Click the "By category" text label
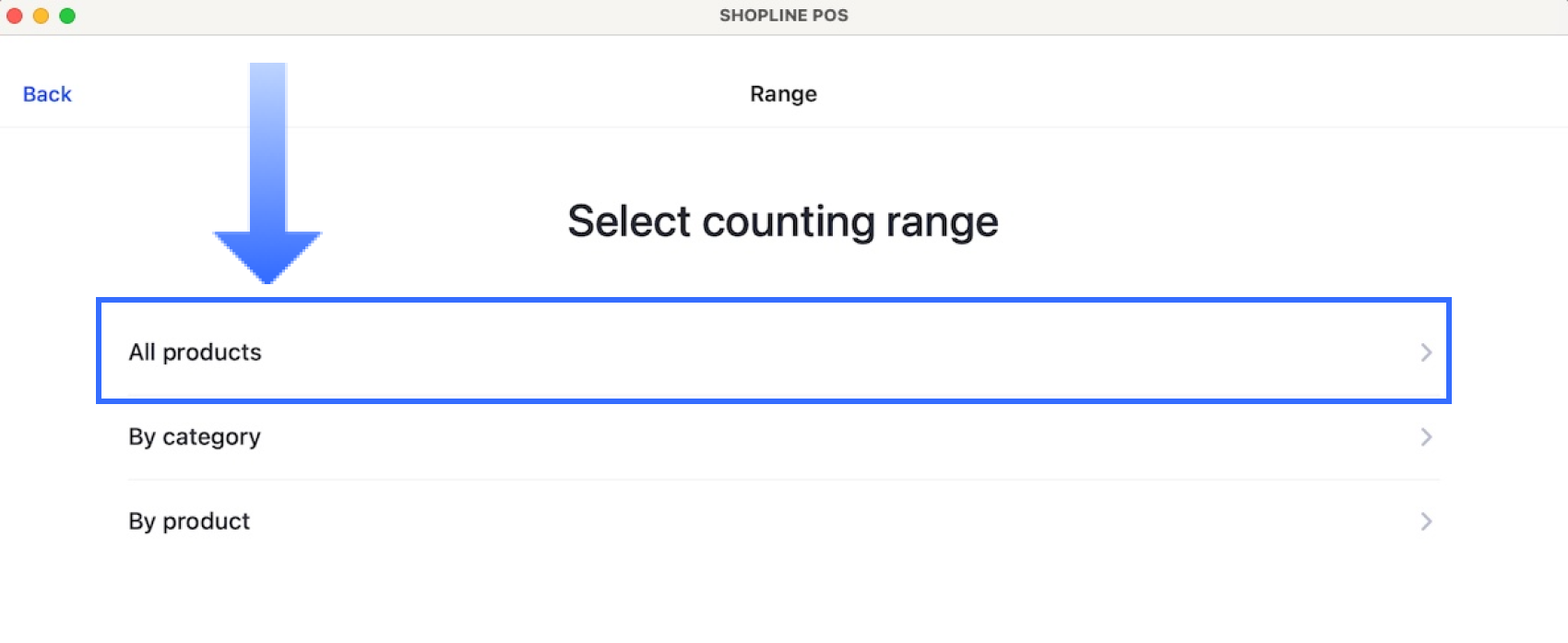1568x643 pixels. click(x=195, y=437)
